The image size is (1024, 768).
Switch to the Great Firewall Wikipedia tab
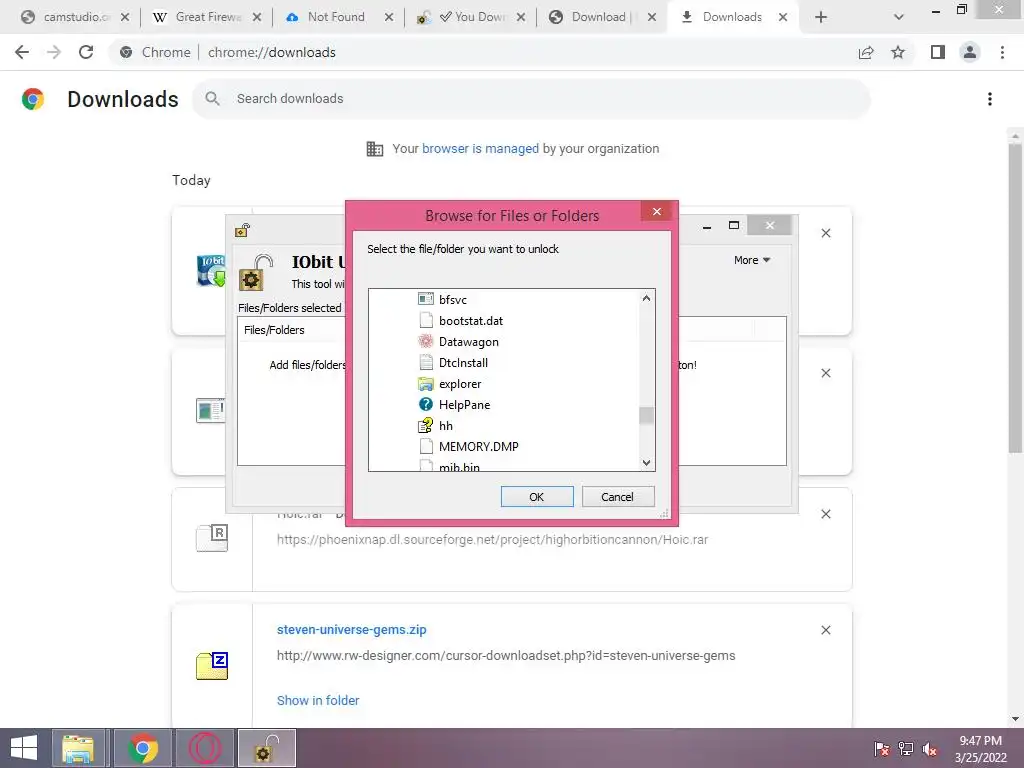coord(206,17)
